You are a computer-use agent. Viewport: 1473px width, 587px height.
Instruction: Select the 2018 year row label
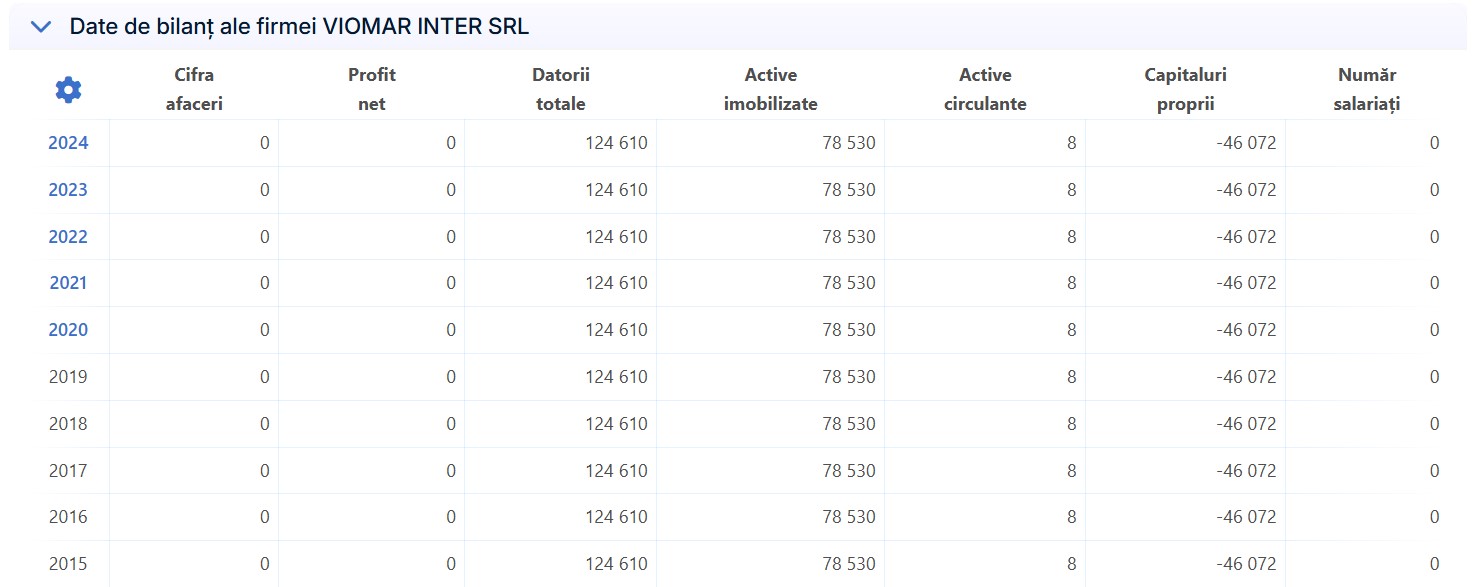[68, 424]
